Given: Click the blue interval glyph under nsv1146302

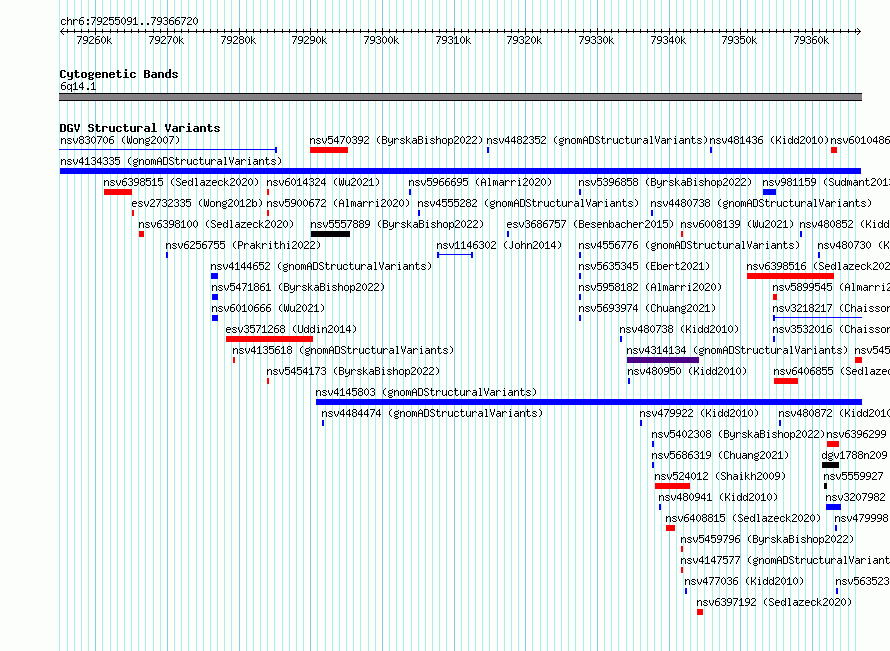Looking at the screenshot, I should [455, 255].
